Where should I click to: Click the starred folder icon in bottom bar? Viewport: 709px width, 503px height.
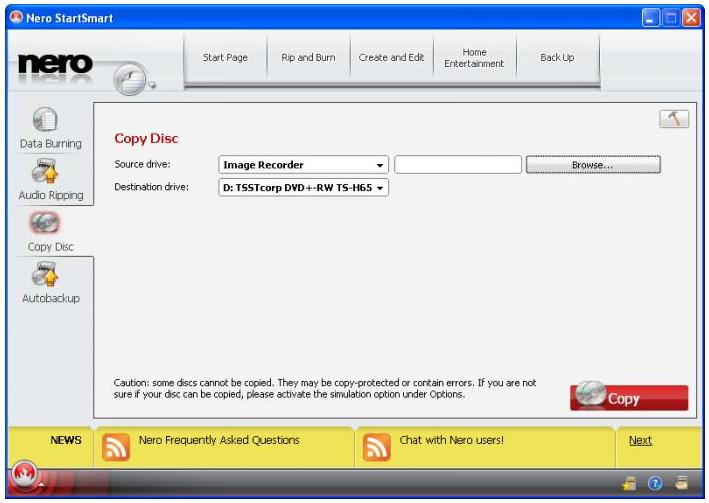click(629, 484)
